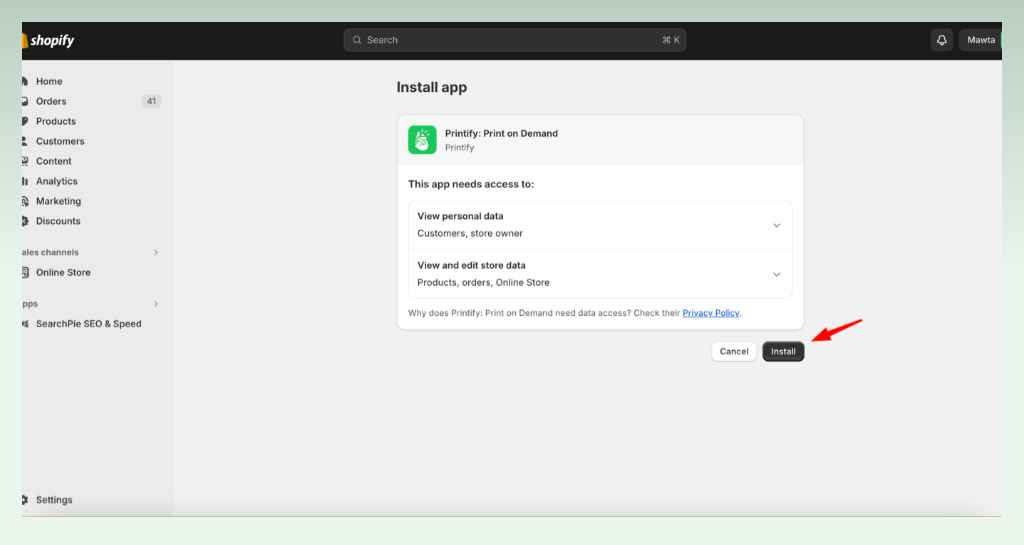1024x545 pixels.
Task: Click the SearchPie app icon
Action: point(25,324)
